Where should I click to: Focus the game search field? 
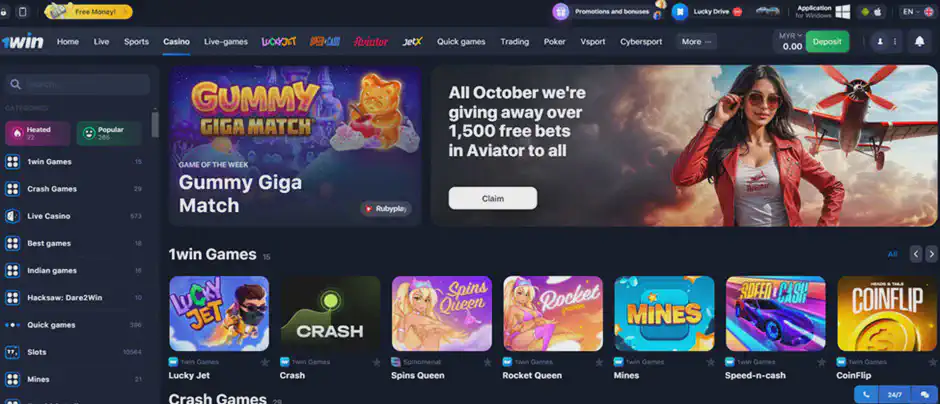(x=78, y=85)
